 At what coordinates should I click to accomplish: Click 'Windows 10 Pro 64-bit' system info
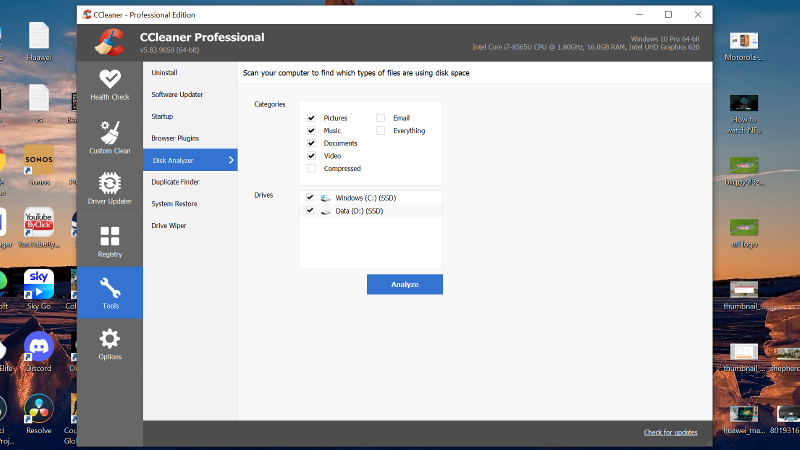point(665,39)
